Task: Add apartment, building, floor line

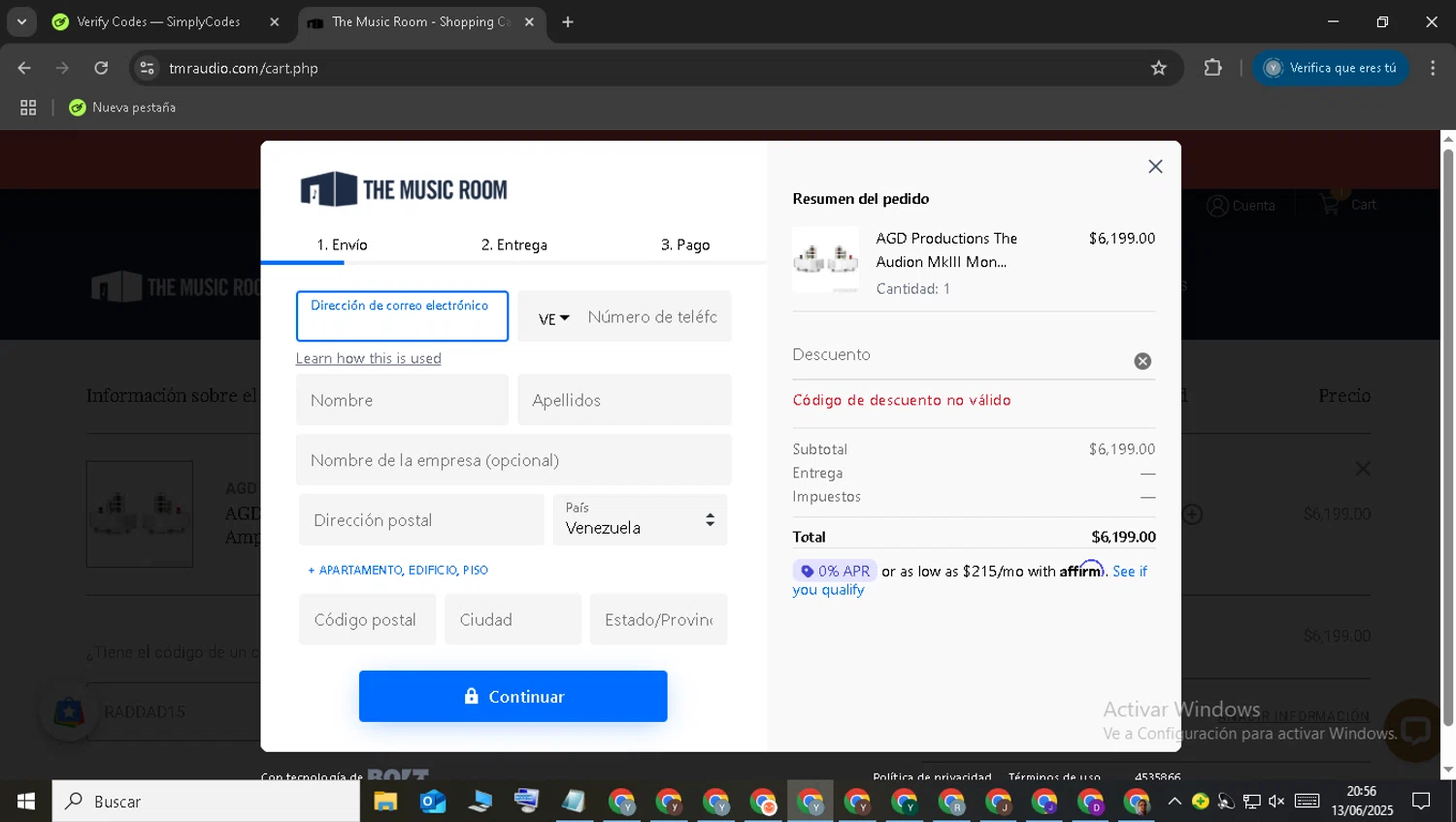Action: (398, 570)
